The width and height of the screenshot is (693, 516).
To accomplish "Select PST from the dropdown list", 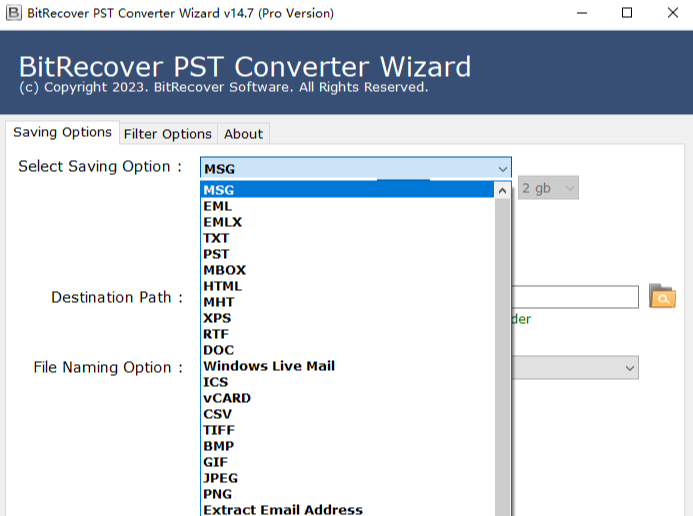I will (347, 254).
